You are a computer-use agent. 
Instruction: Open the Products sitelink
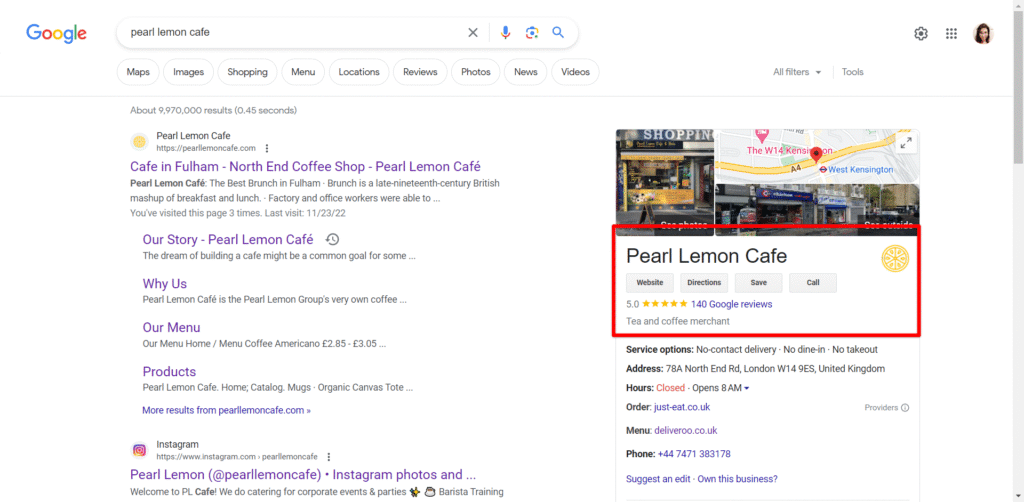169,372
